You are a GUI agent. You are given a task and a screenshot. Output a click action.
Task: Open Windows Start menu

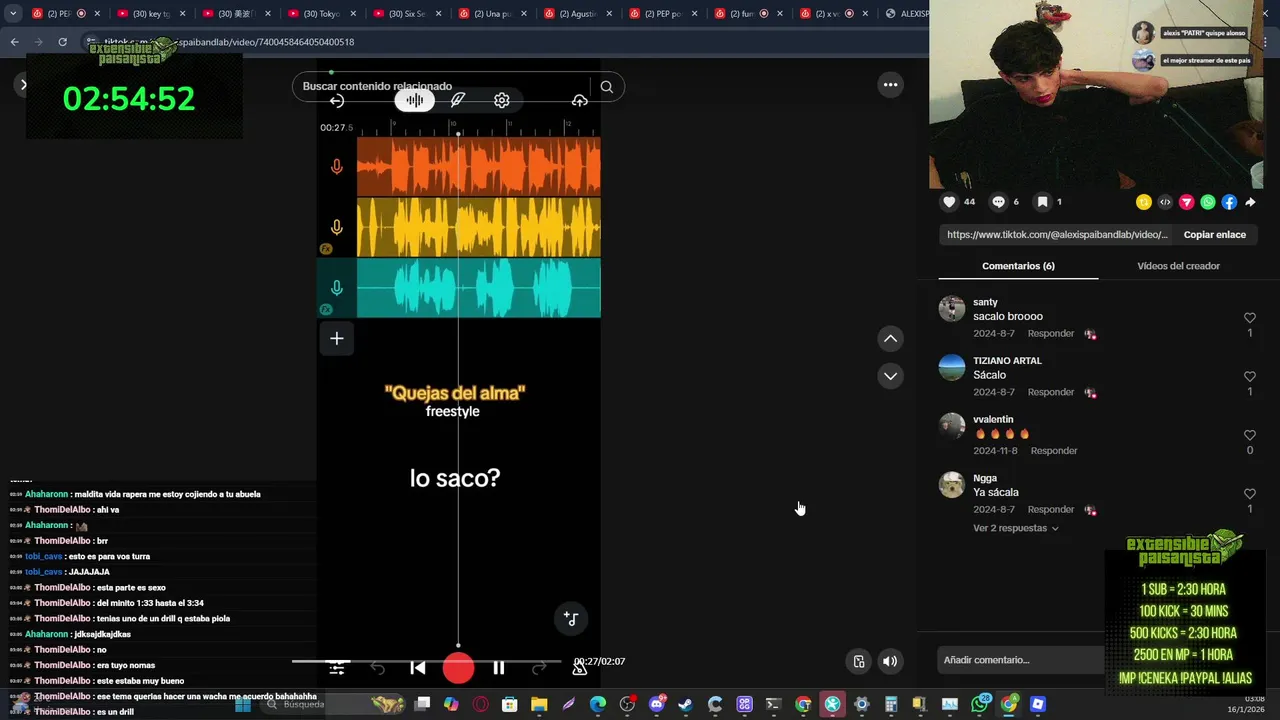(242, 705)
